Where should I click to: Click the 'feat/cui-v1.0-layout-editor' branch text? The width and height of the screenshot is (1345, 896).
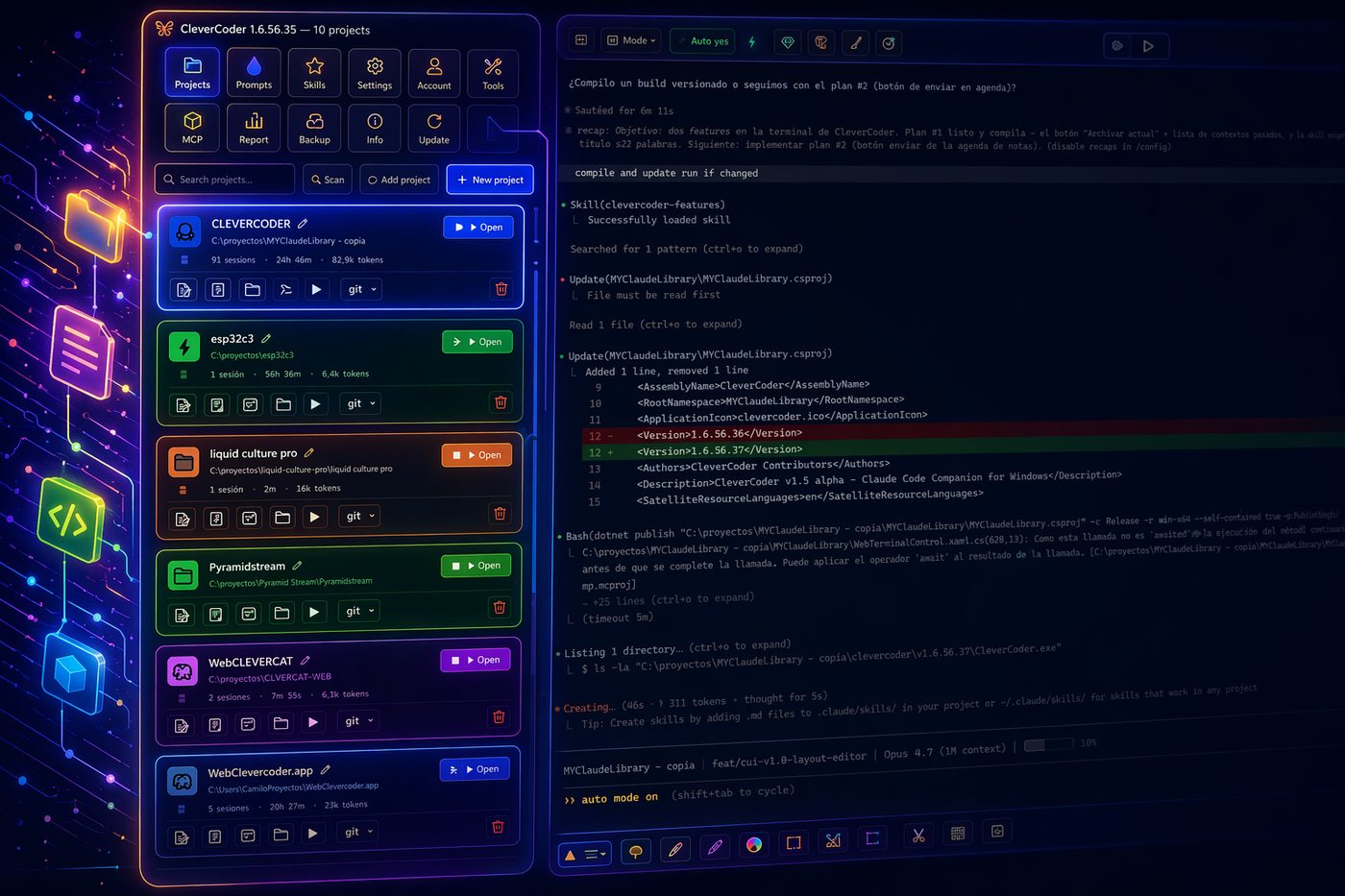pyautogui.click(x=789, y=760)
